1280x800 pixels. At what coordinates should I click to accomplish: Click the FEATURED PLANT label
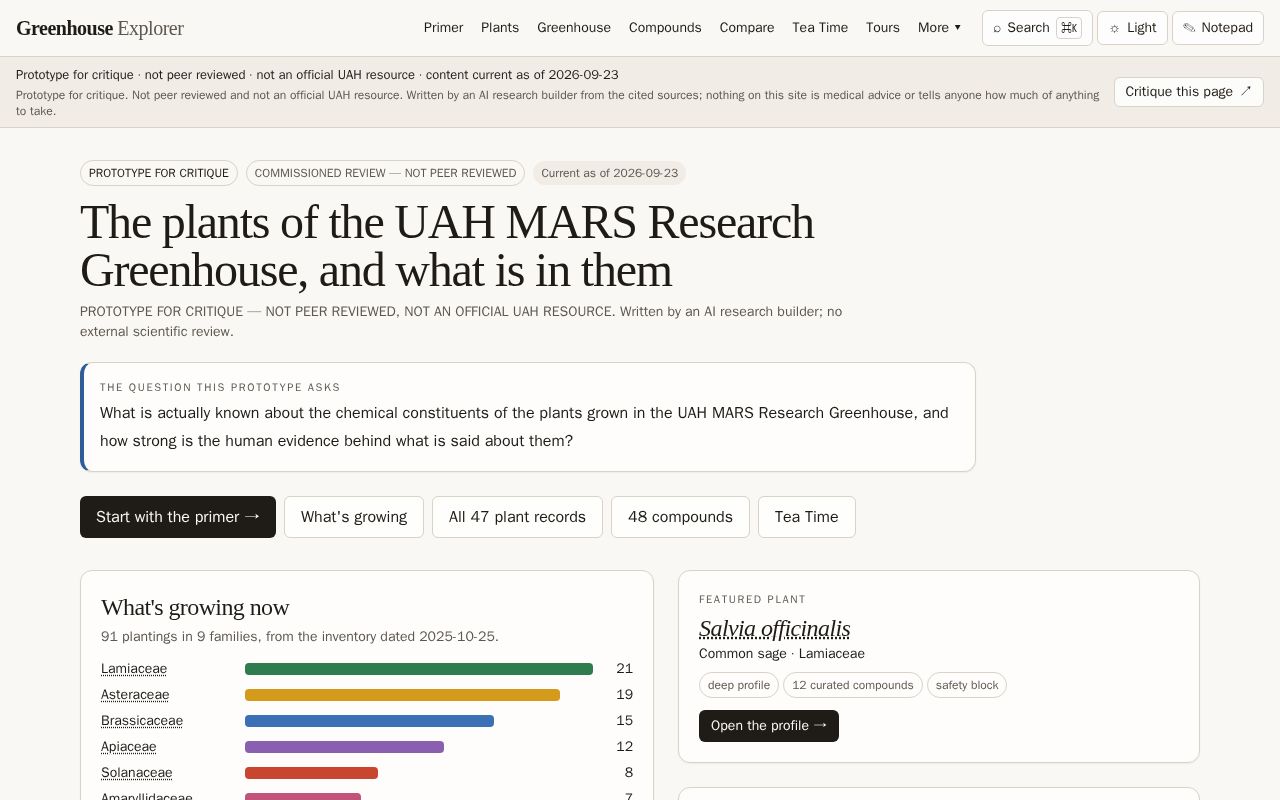752,600
